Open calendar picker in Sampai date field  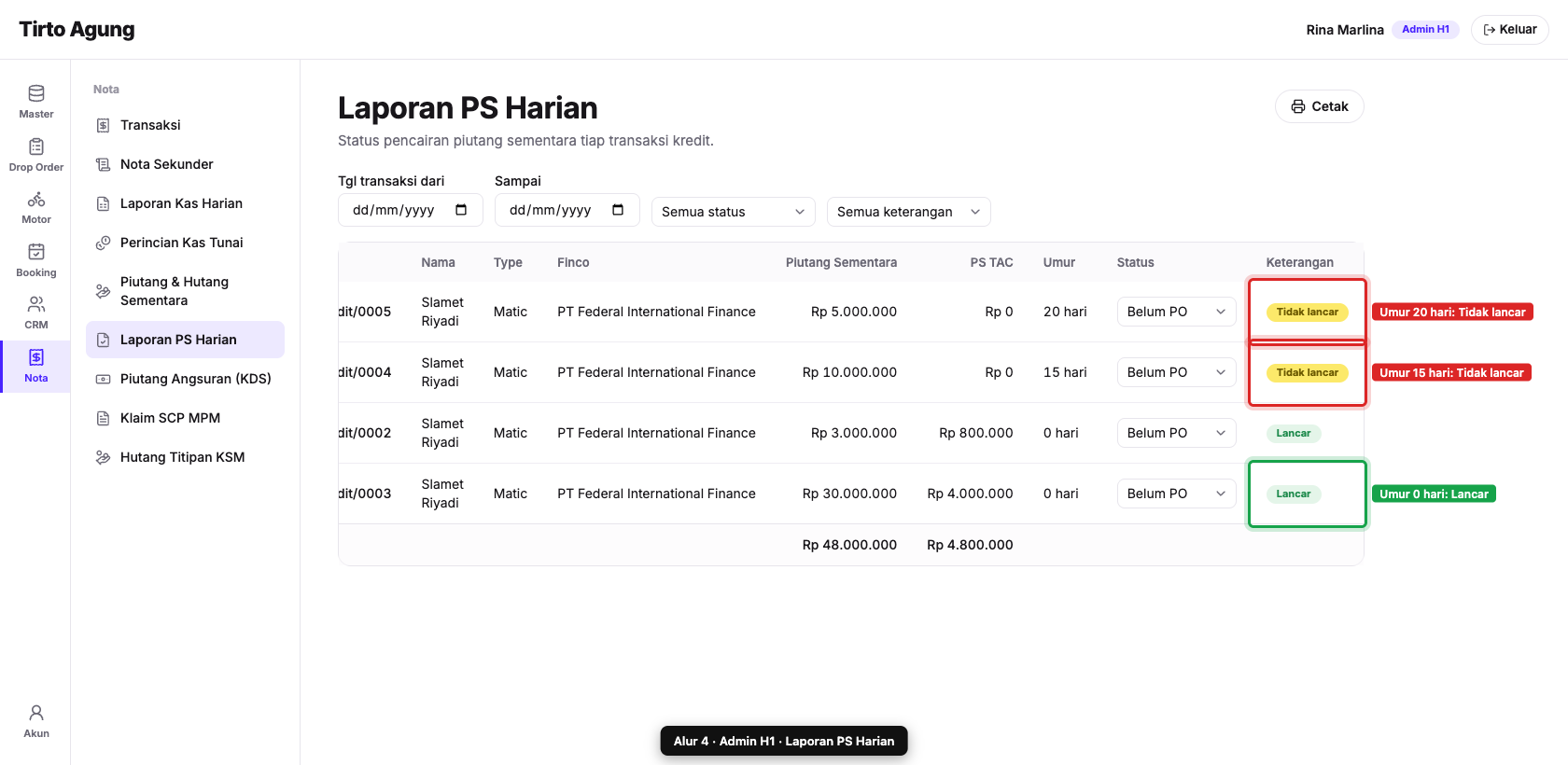(x=618, y=210)
